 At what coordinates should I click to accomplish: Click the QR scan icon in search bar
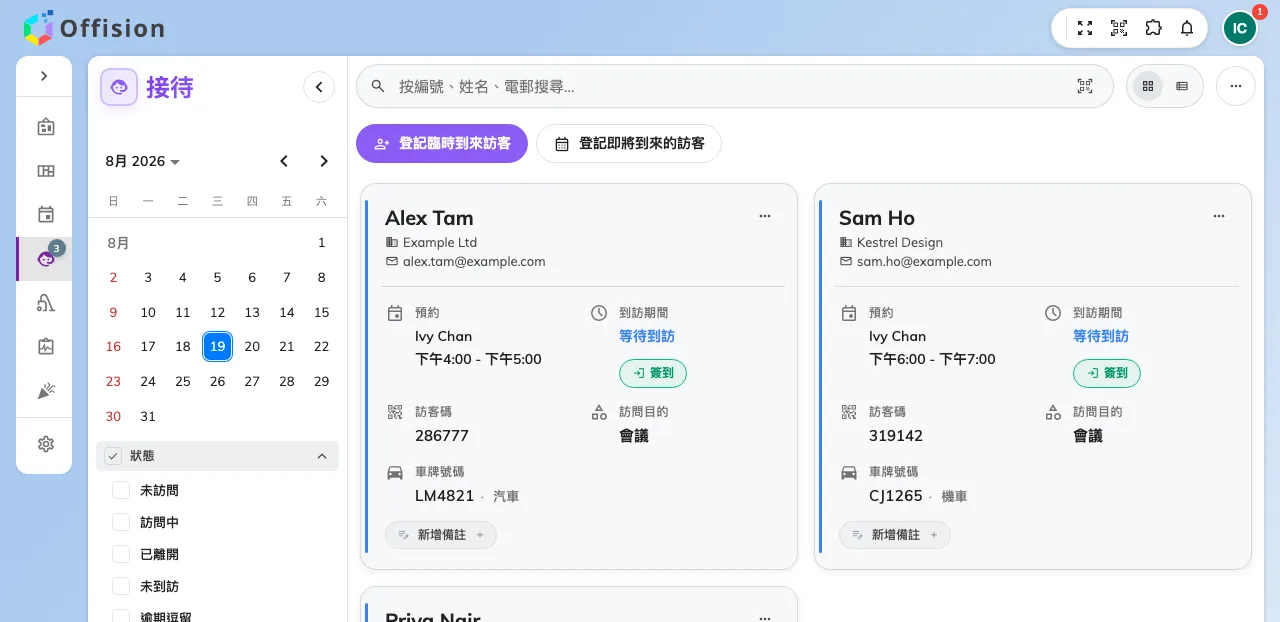point(1085,86)
